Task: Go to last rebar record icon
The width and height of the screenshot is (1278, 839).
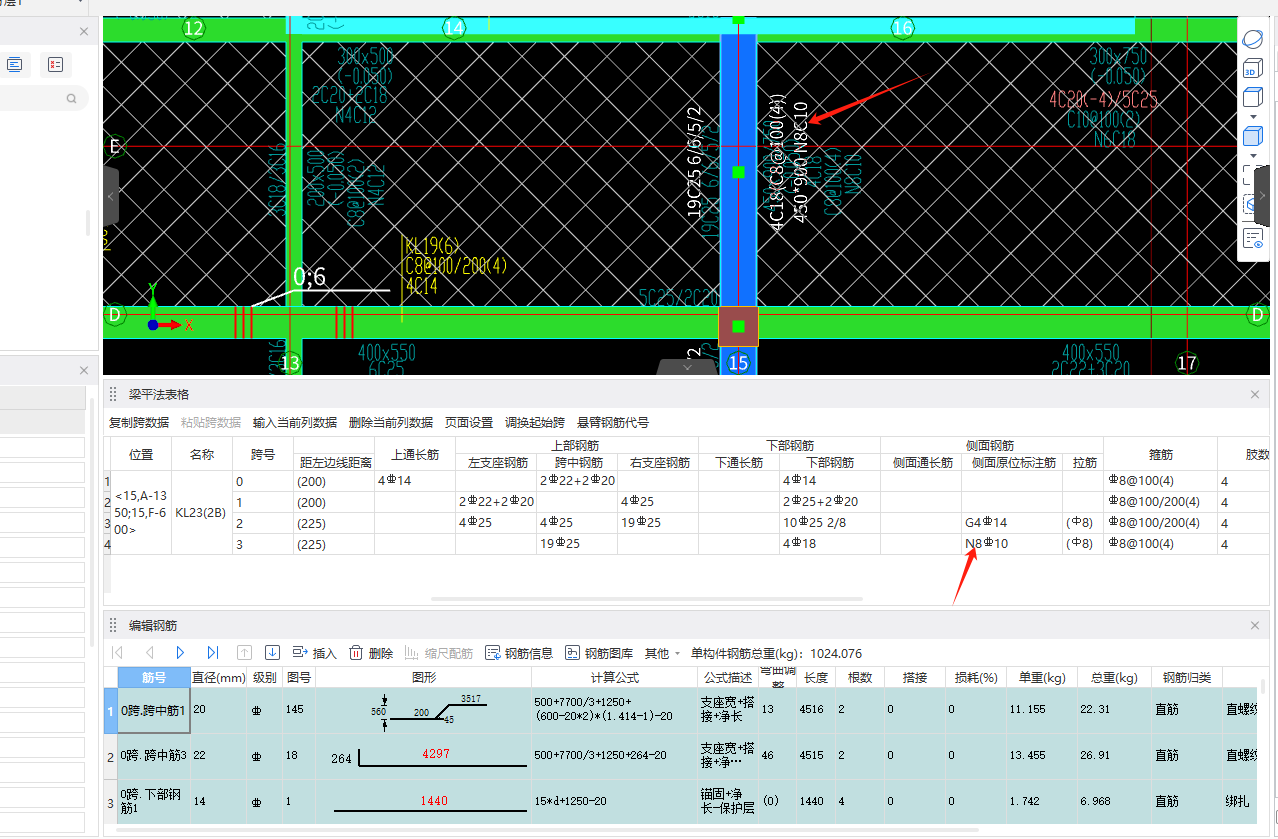Action: 212,653
